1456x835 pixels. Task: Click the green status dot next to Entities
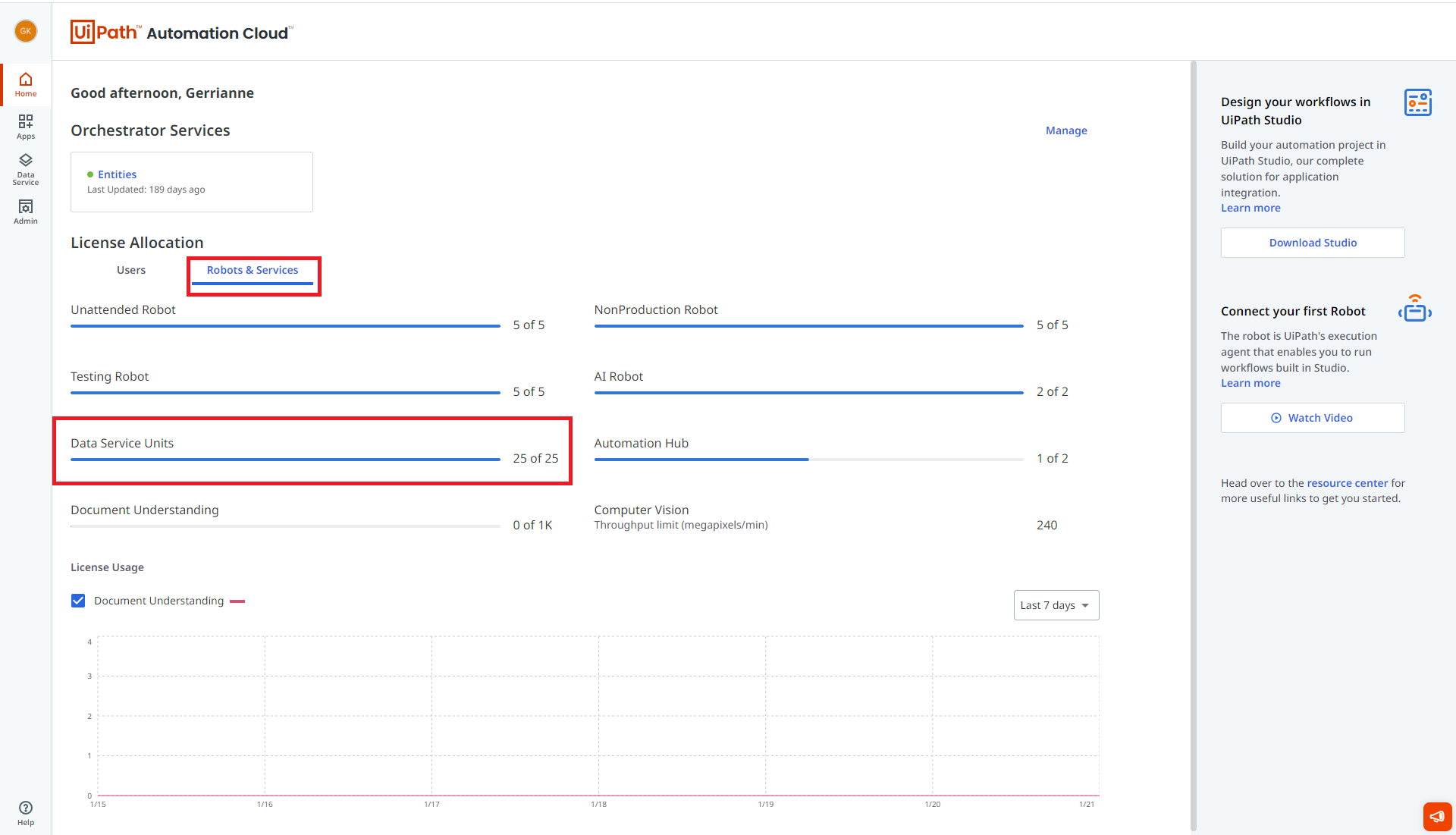[90, 174]
